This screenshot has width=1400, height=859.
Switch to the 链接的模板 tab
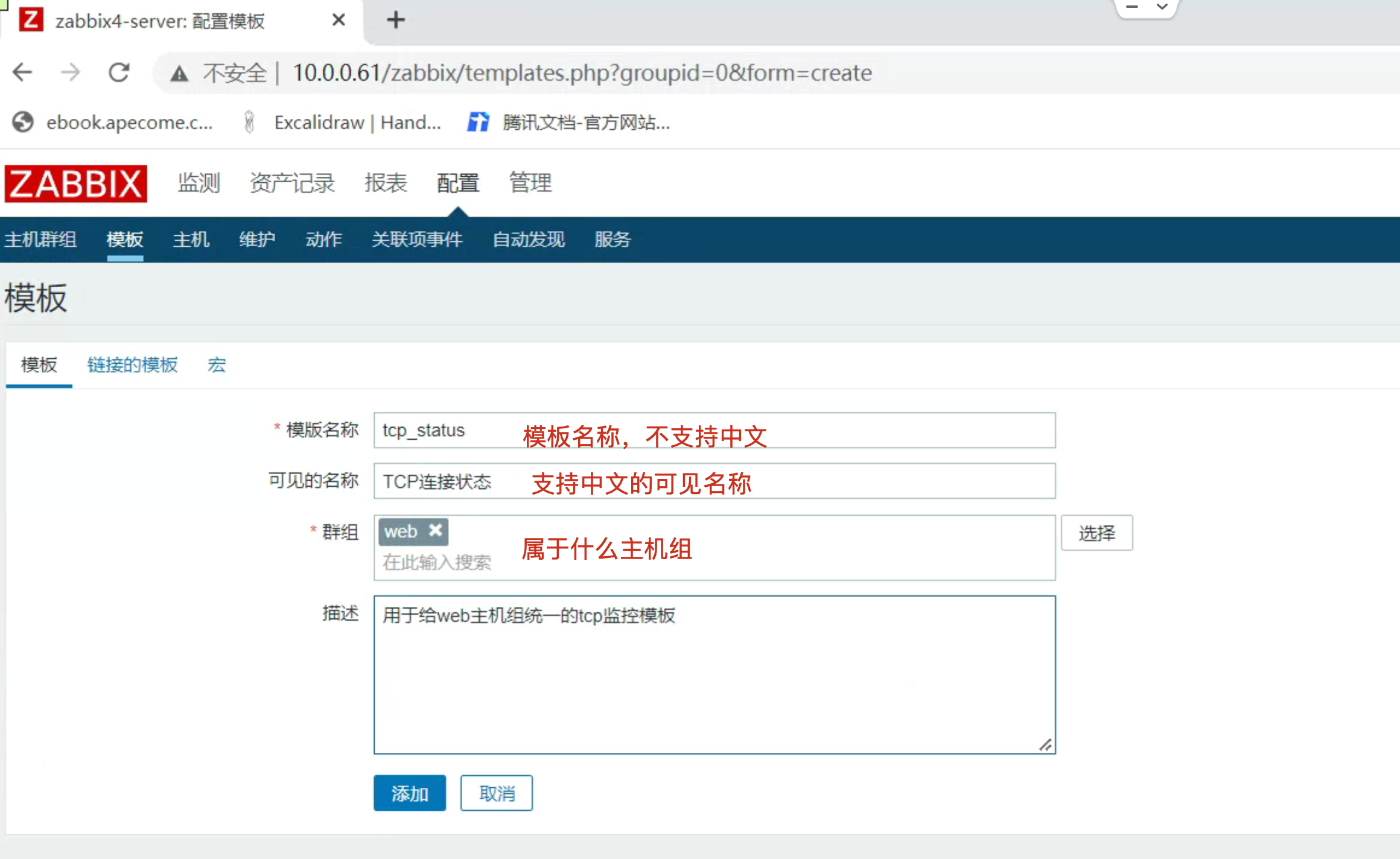(132, 365)
